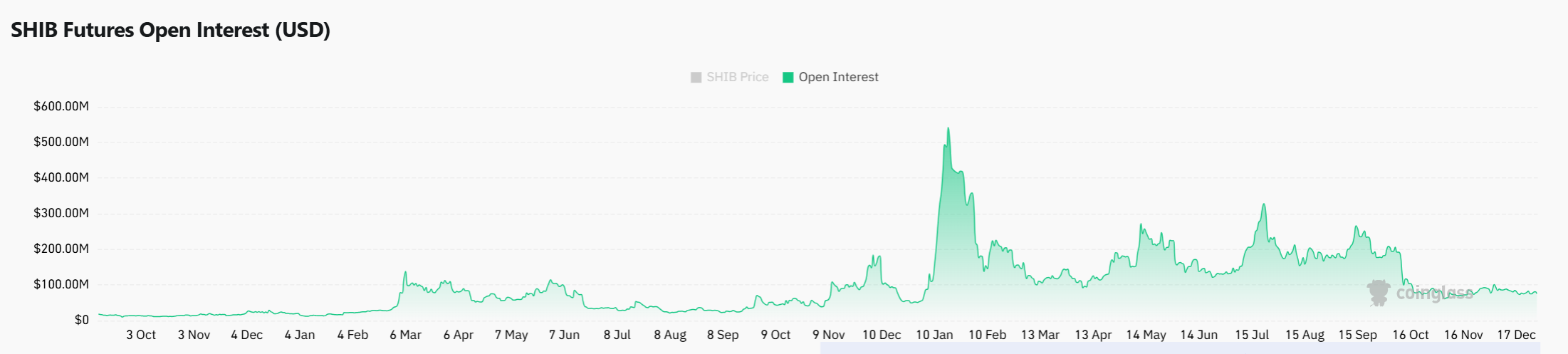The image size is (1568, 354).
Task: Select the 15 Jul date label
Action: click(x=1252, y=335)
